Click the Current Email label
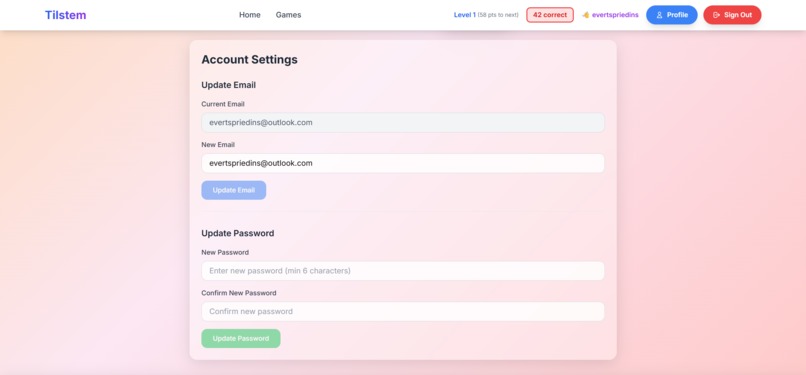The height and width of the screenshot is (375, 806). (x=223, y=104)
